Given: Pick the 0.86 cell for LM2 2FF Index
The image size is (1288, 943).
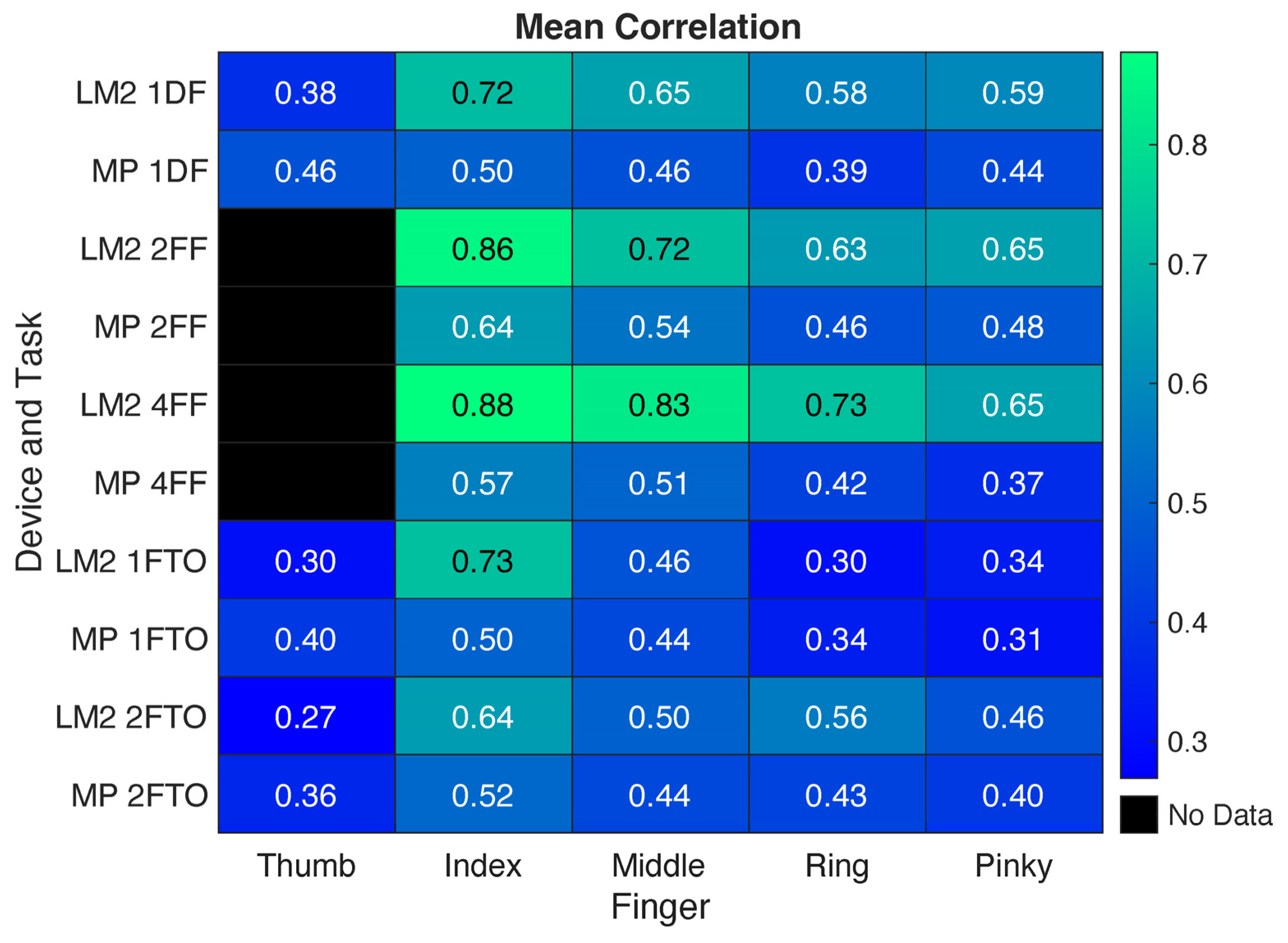Looking at the screenshot, I should 483,248.
